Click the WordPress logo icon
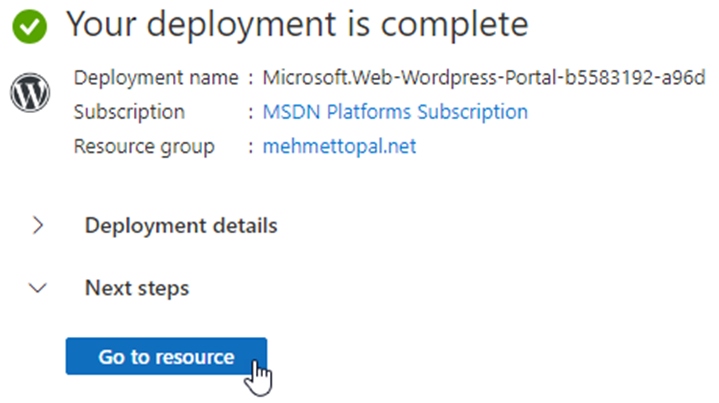 pyautogui.click(x=30, y=93)
